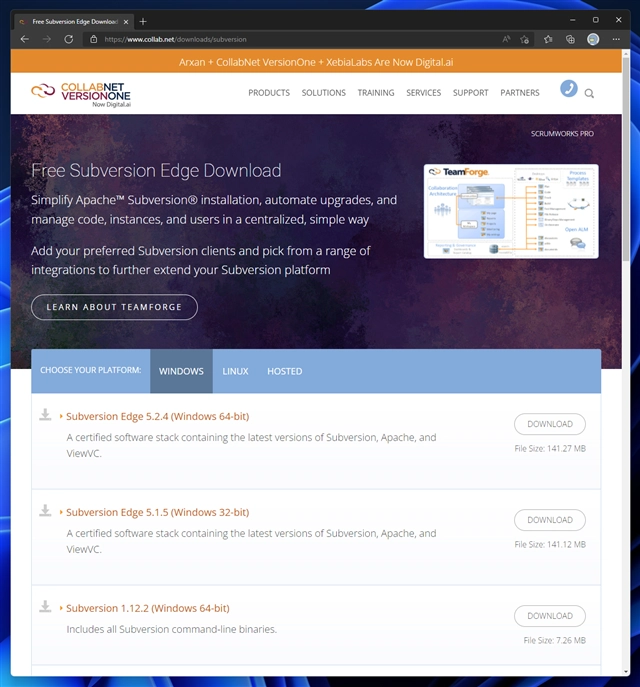This screenshot has width=640, height=687.
Task: Open the PARTNERS menu
Action: pyautogui.click(x=520, y=93)
